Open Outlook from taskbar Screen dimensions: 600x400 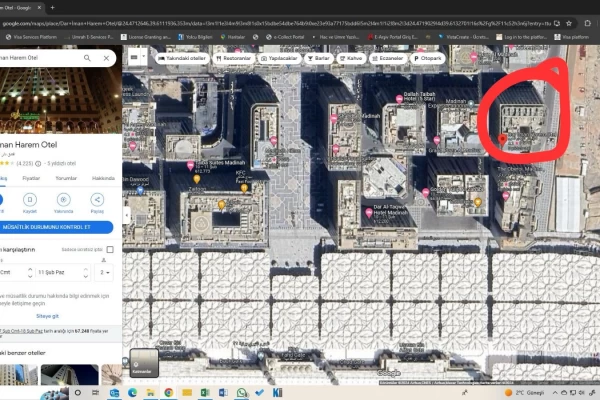114,393
